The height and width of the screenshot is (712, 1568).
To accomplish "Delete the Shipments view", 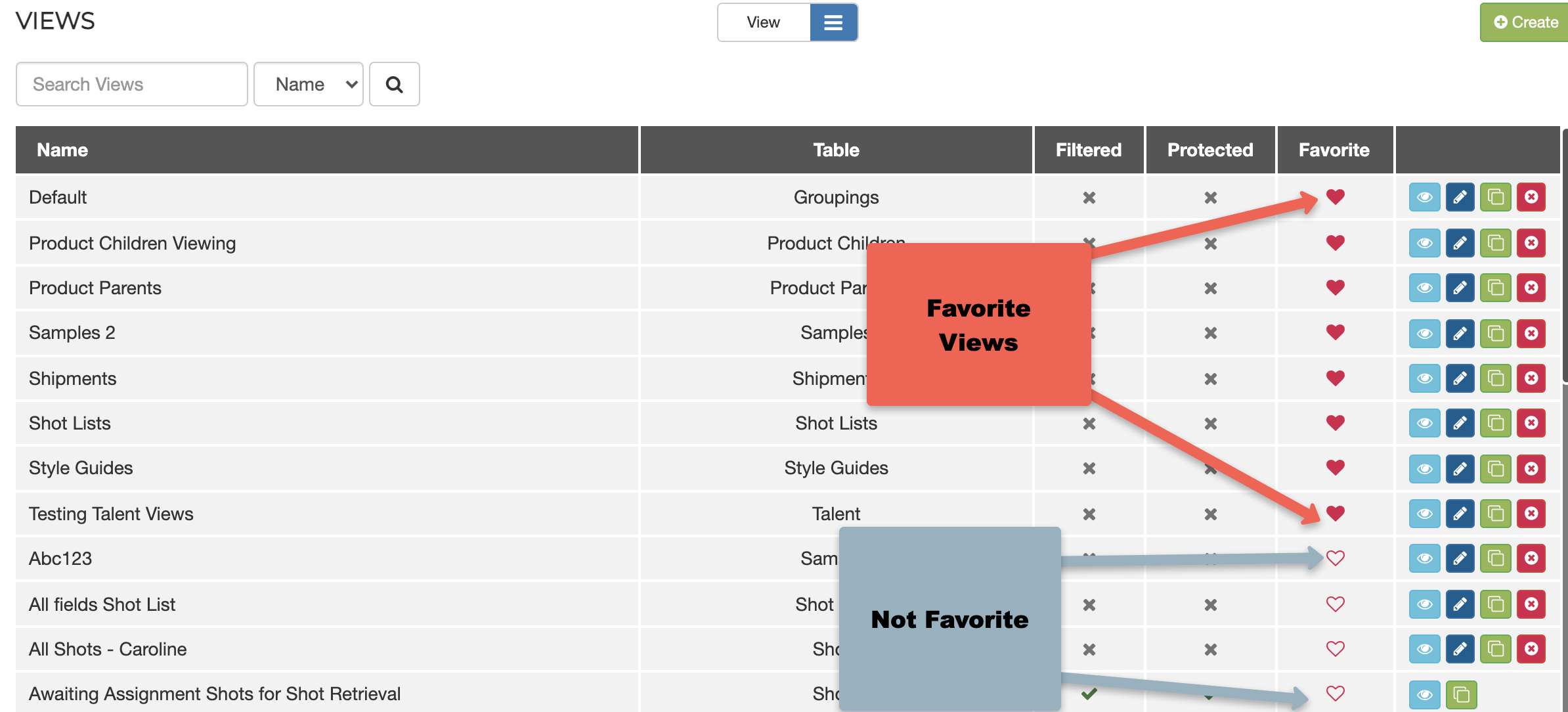I will (1531, 378).
